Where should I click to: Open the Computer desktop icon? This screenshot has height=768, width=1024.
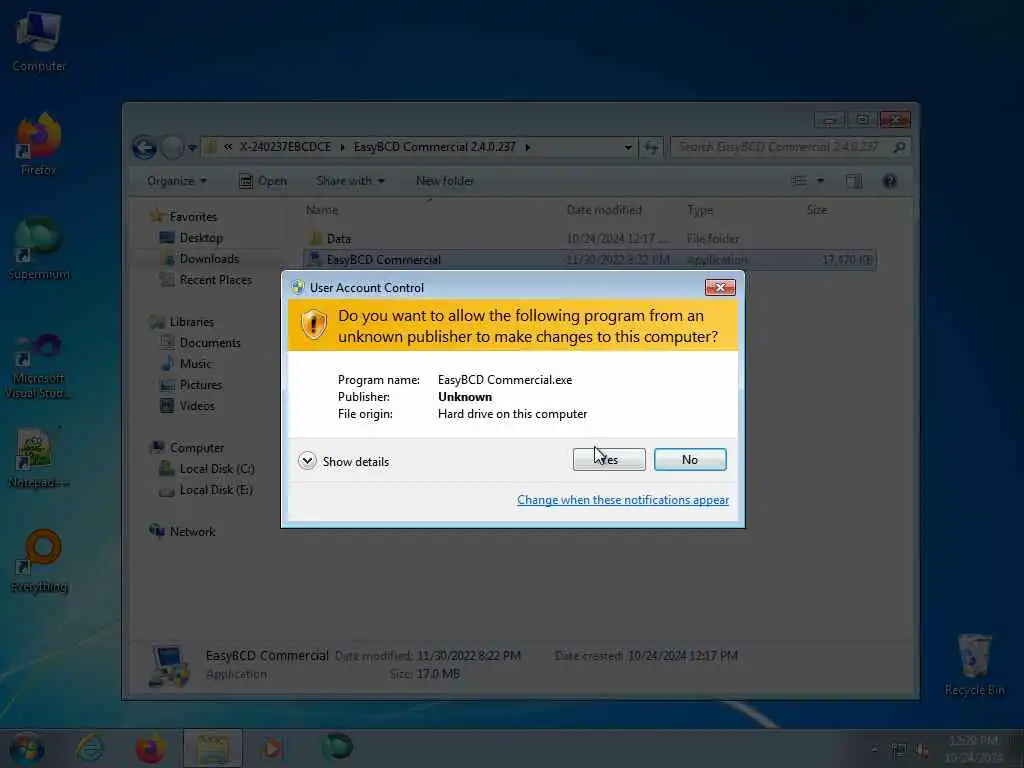39,40
